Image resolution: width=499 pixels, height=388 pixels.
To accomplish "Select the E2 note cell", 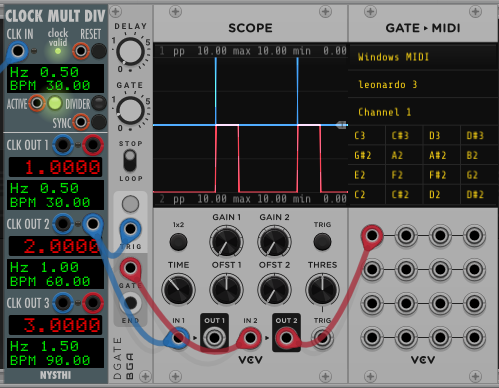I will (367, 175).
